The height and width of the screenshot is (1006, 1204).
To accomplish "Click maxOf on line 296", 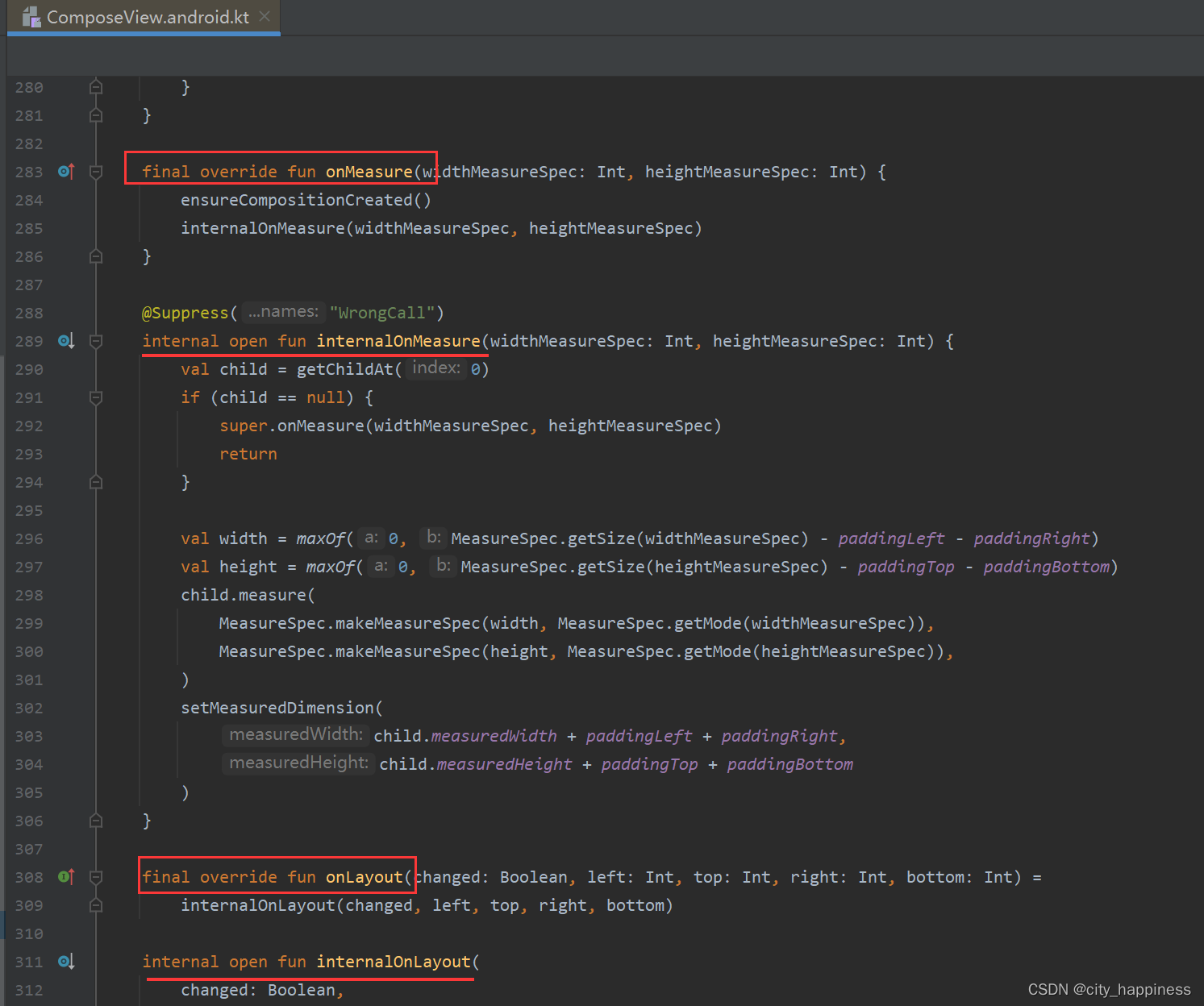I will click(320, 538).
